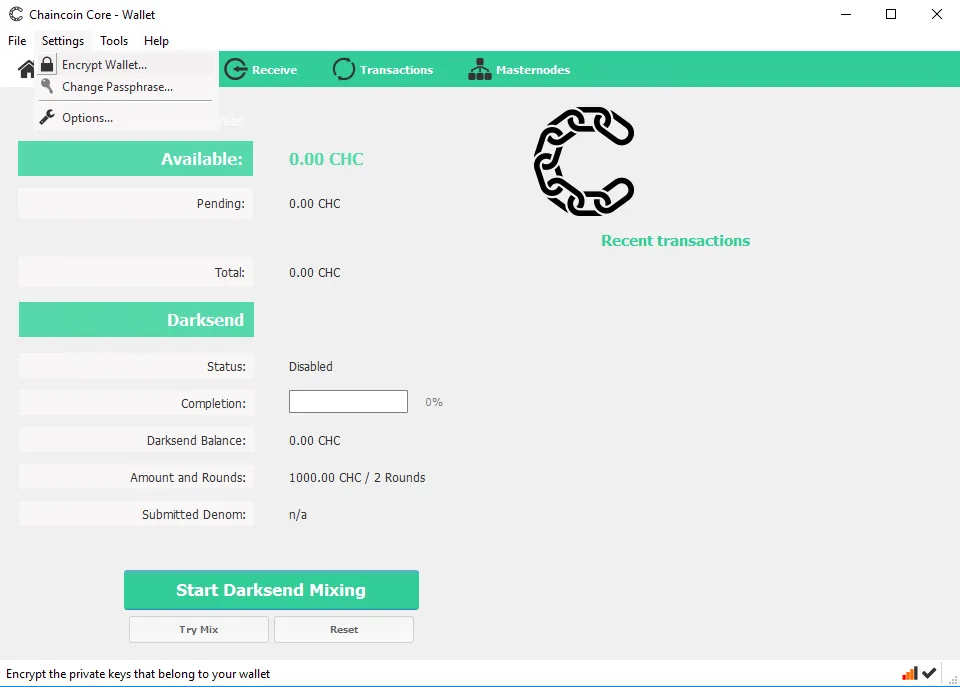Viewport: 960px width, 687px height.
Task: Maximize the Chaincoin Core window
Action: click(891, 14)
